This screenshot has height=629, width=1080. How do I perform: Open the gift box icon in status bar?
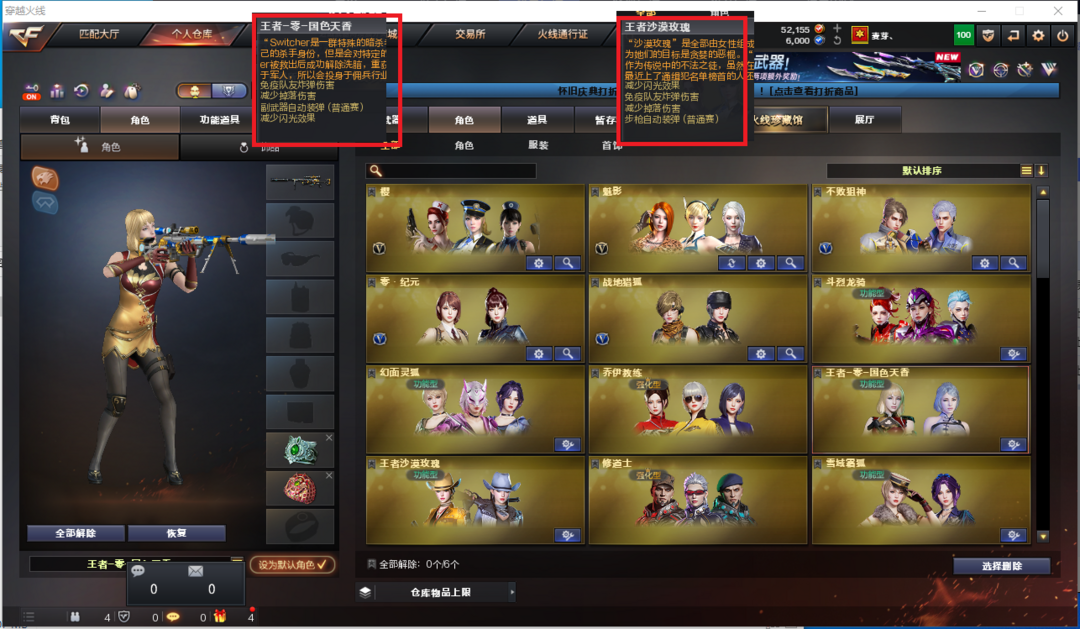coord(220,616)
